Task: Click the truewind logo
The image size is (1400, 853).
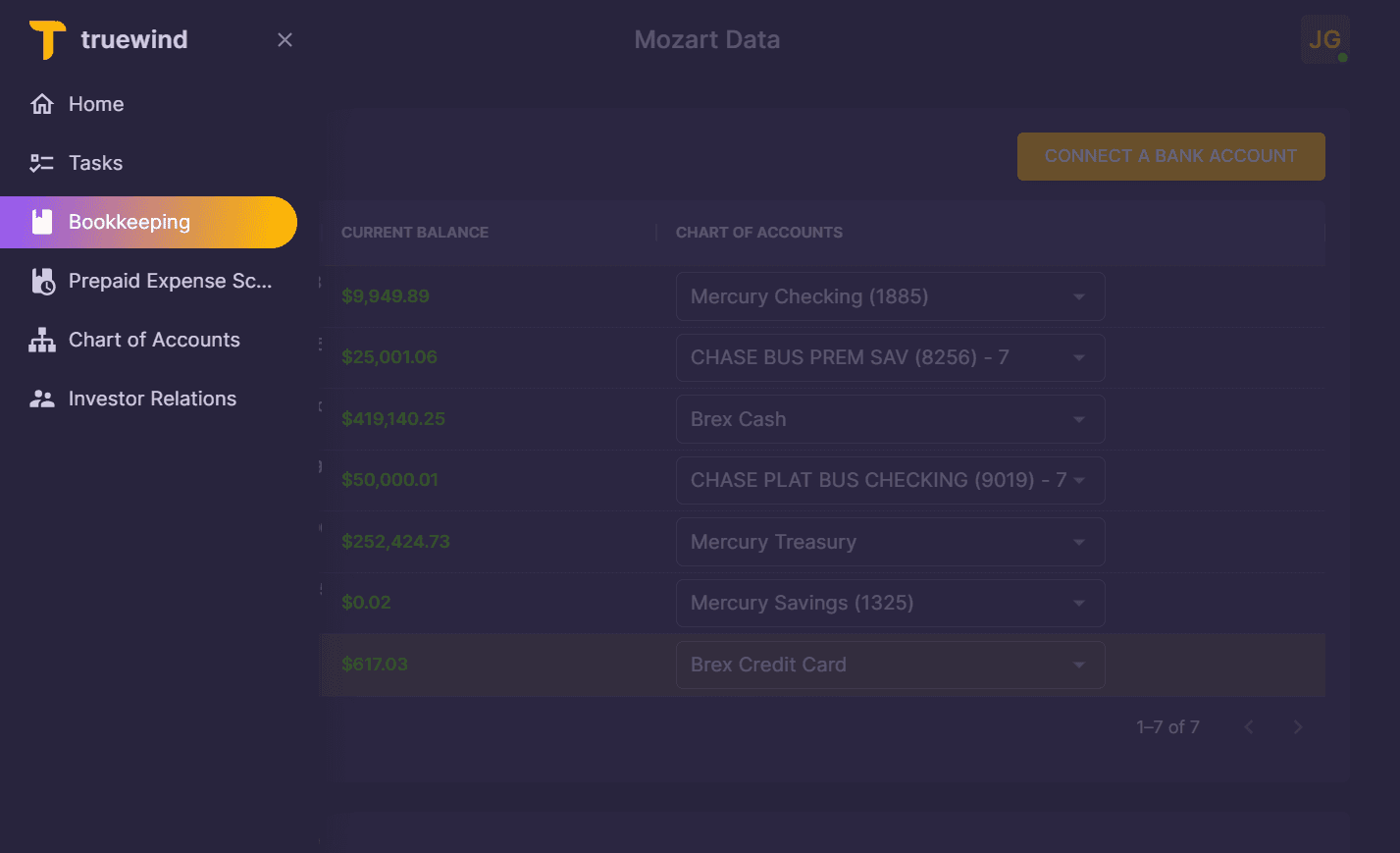Action: (108, 39)
